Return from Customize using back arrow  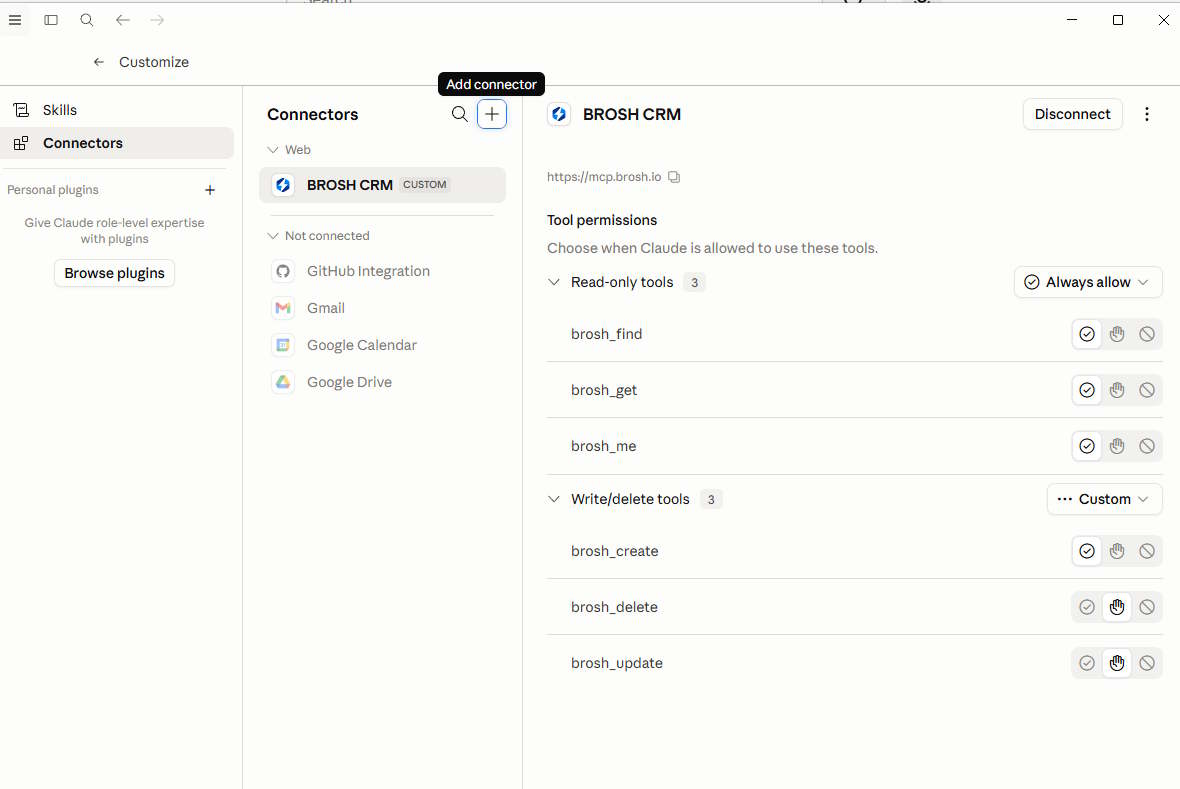(x=99, y=62)
